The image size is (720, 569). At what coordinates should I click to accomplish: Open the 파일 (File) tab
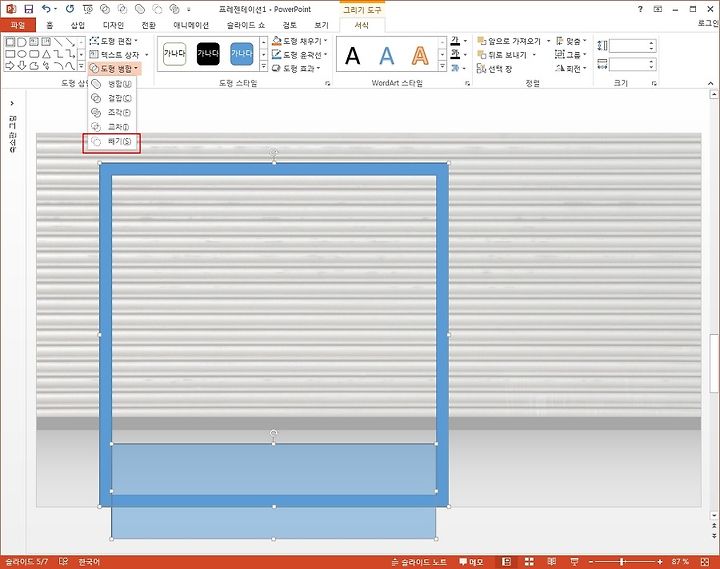[18, 25]
